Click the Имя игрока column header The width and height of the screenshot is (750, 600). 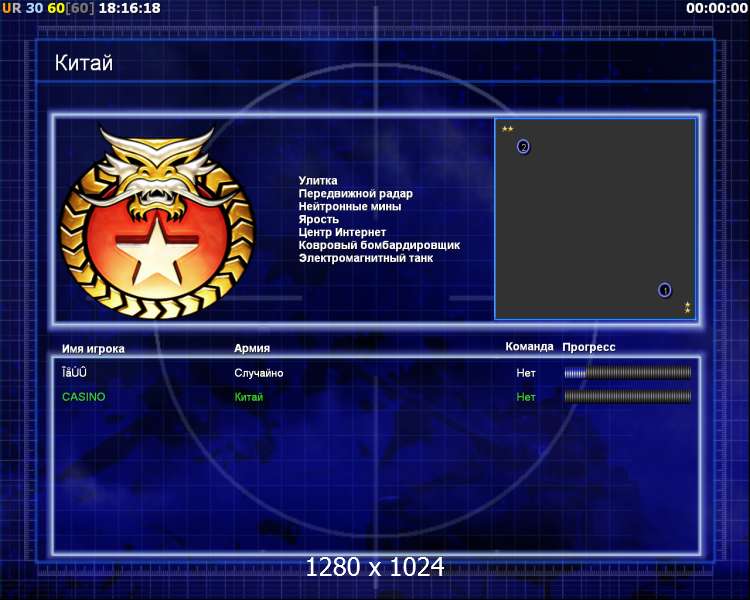[93, 349]
